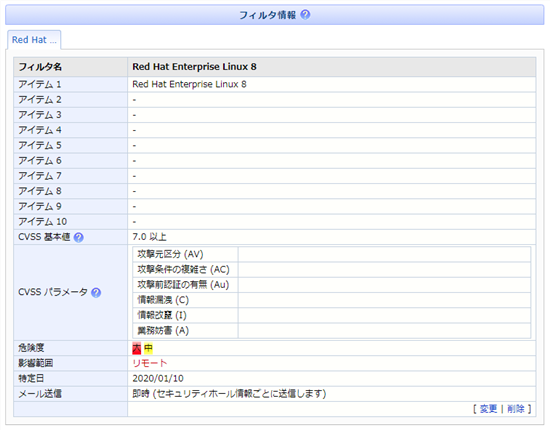
Task: Click 情報改竄 (I) parameter row
Action: 331,315
